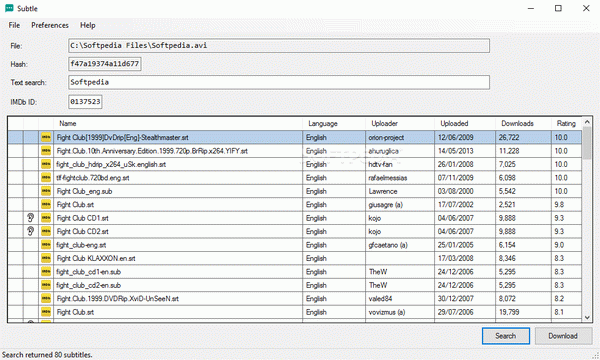This screenshot has width=600, height=360.
Task: Click IMDb icon for fight_club-eng.srt row
Action: tap(46, 245)
